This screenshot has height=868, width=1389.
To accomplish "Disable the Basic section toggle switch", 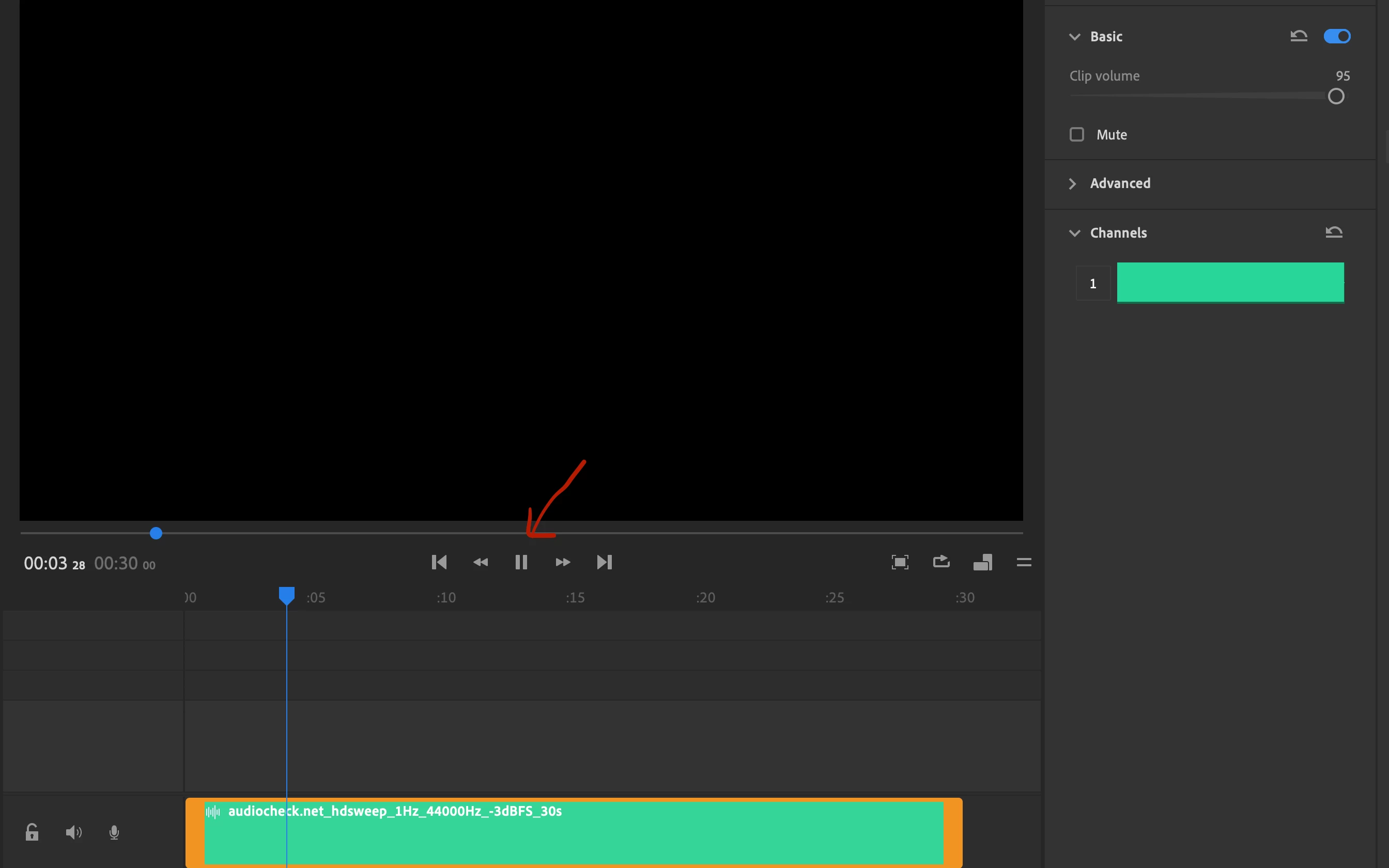I will coord(1337,36).
